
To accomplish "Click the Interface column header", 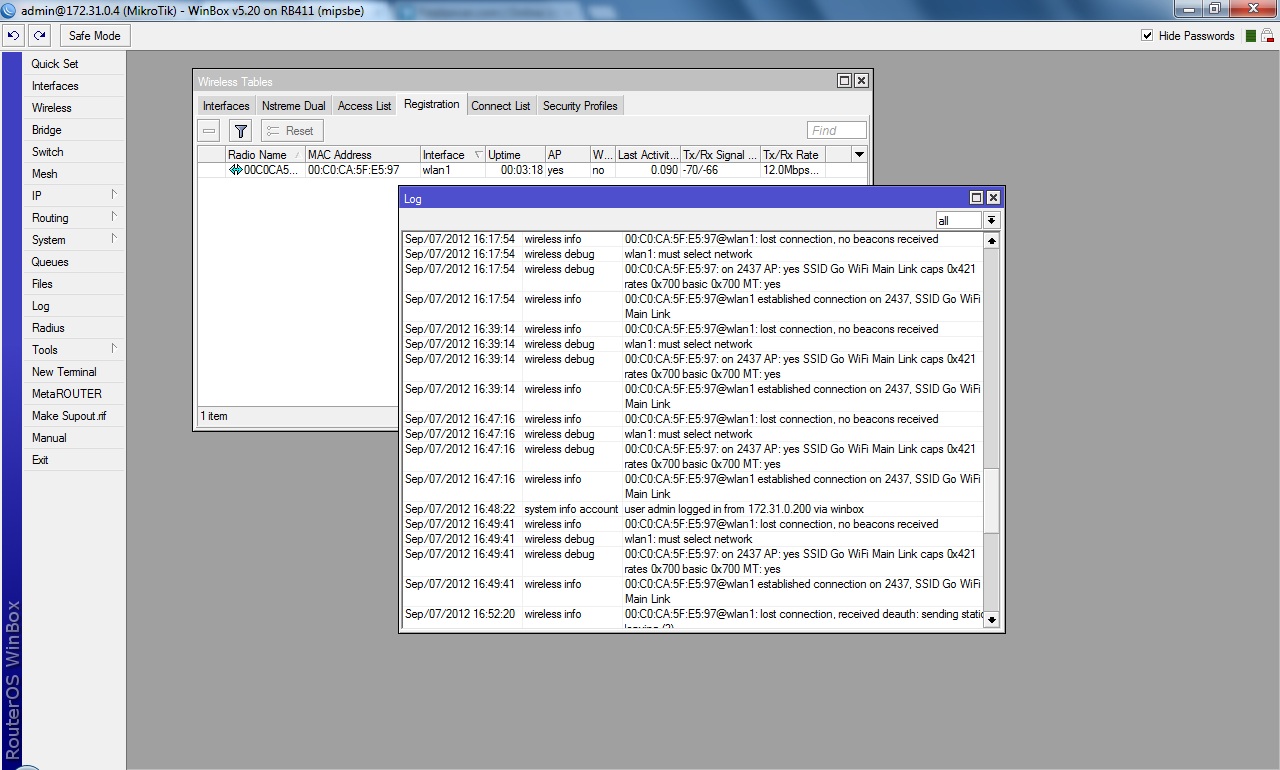I will point(452,155).
